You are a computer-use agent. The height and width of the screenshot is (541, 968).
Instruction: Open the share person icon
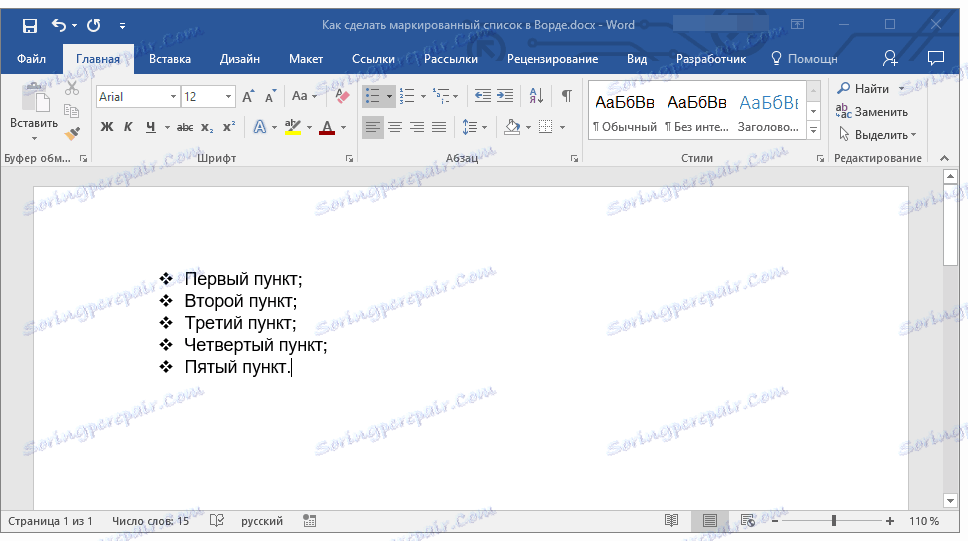890,59
